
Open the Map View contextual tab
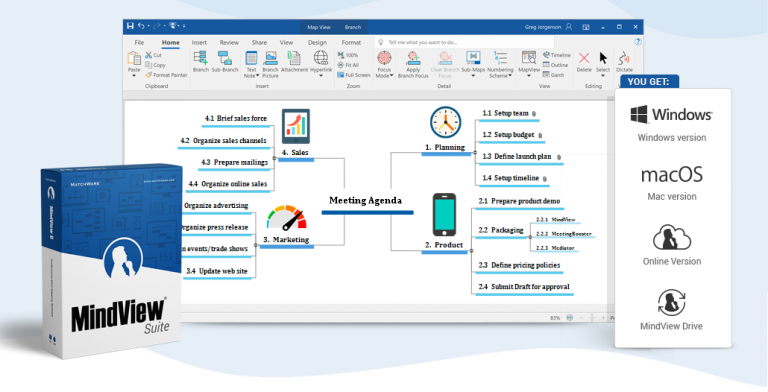(x=318, y=27)
